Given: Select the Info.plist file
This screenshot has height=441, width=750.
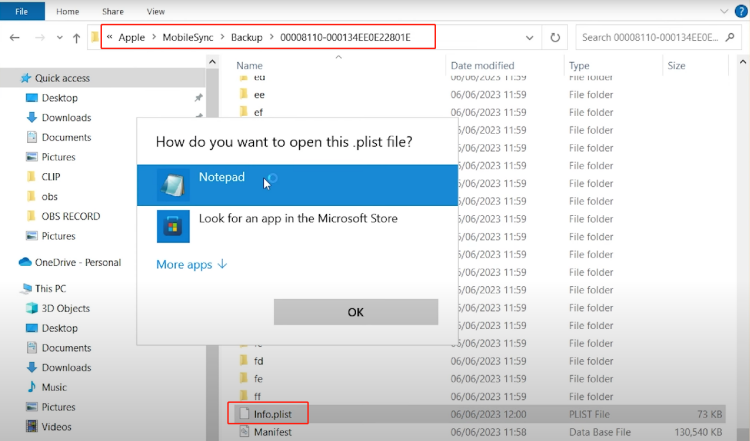Looking at the screenshot, I should click(x=273, y=414).
